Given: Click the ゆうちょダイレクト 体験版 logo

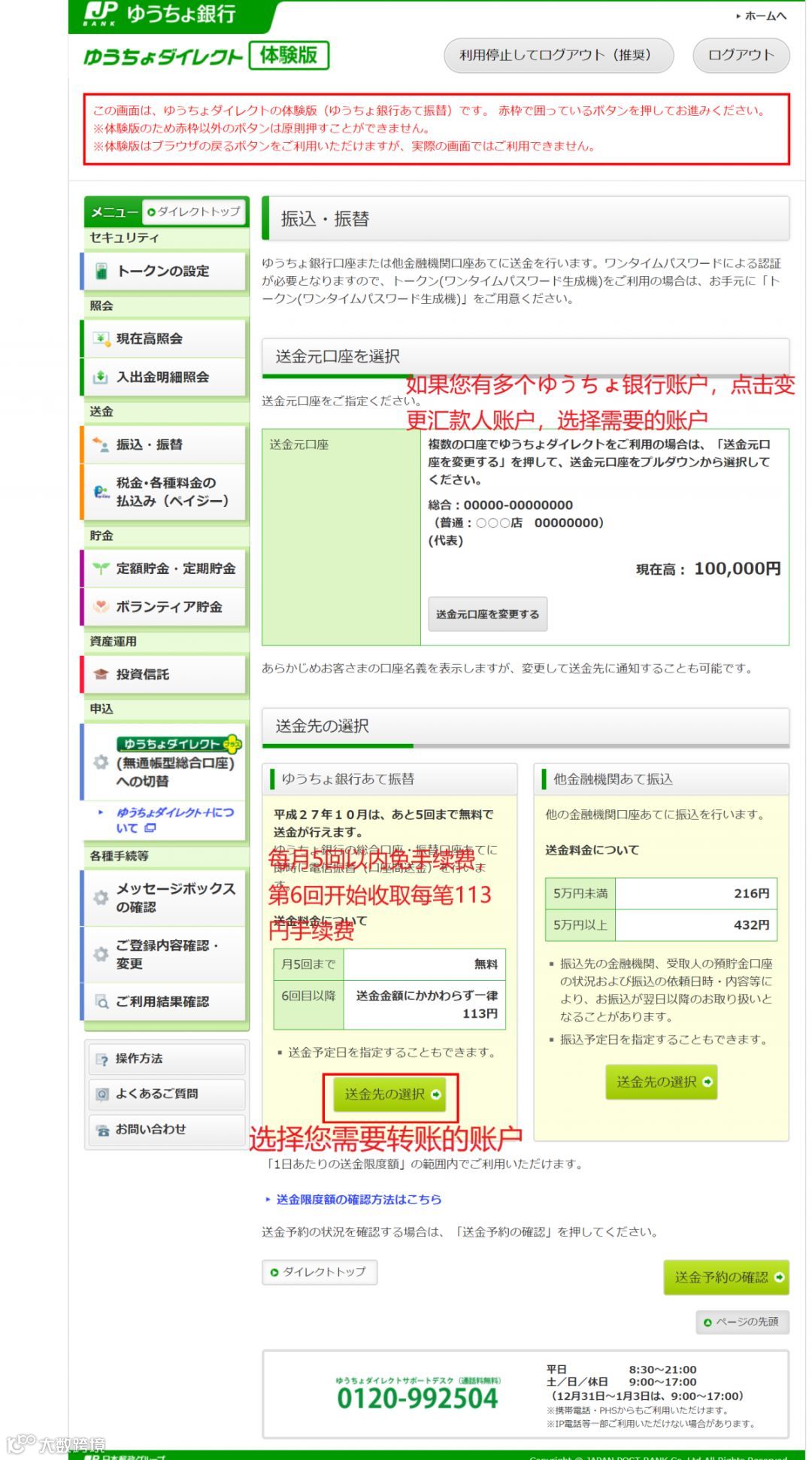Looking at the screenshot, I should 206,56.
